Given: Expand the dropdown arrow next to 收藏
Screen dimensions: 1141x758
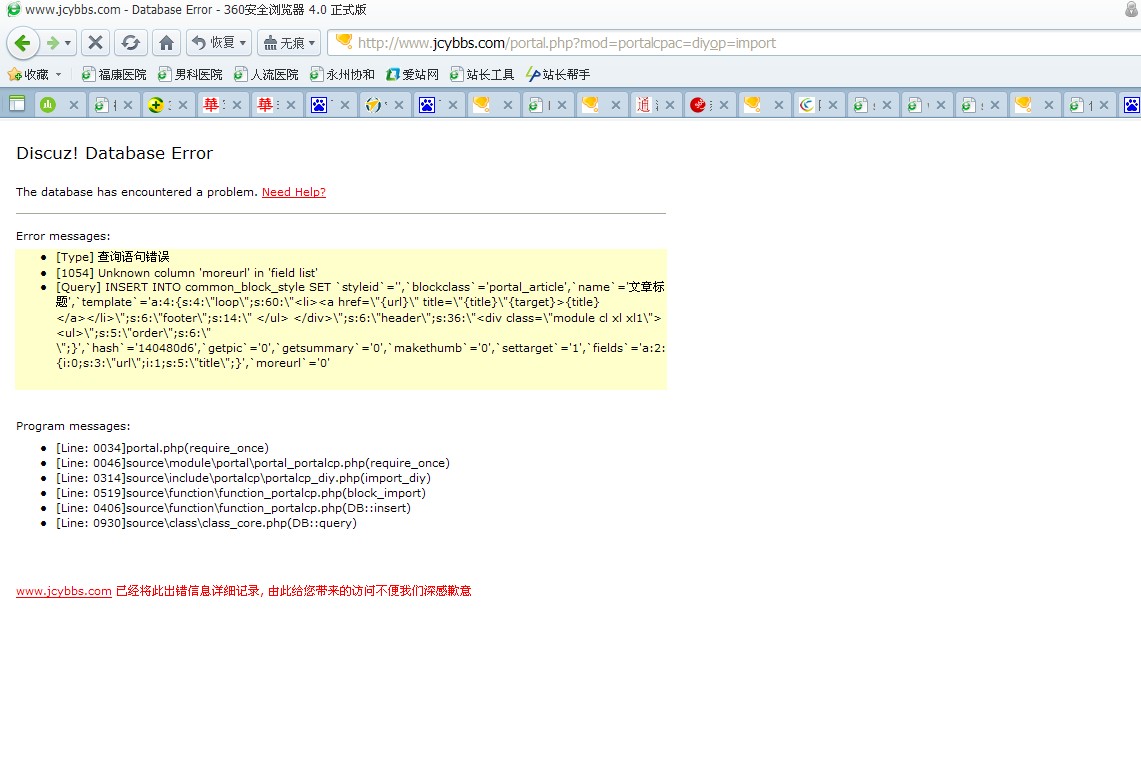Looking at the screenshot, I should pos(58,74).
